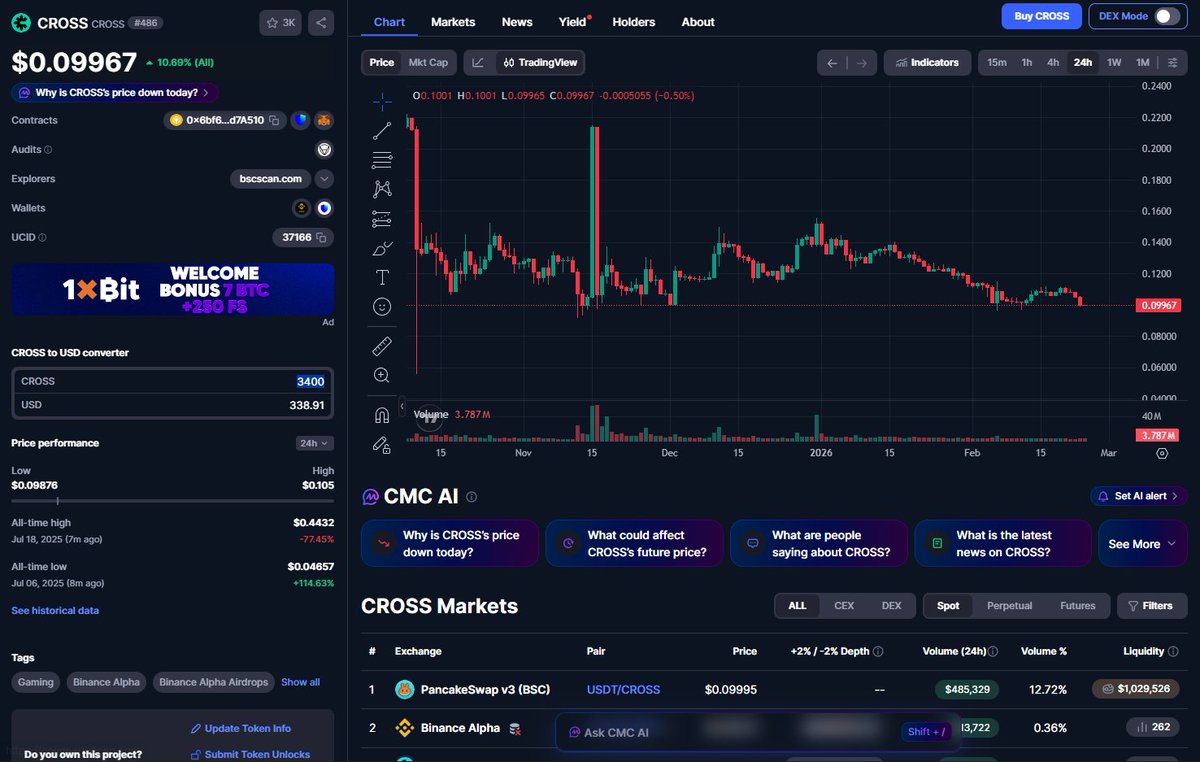Viewport: 1200px width, 762px height.
Task: Click undo arrow in chart toolbar
Action: pyautogui.click(x=832, y=63)
